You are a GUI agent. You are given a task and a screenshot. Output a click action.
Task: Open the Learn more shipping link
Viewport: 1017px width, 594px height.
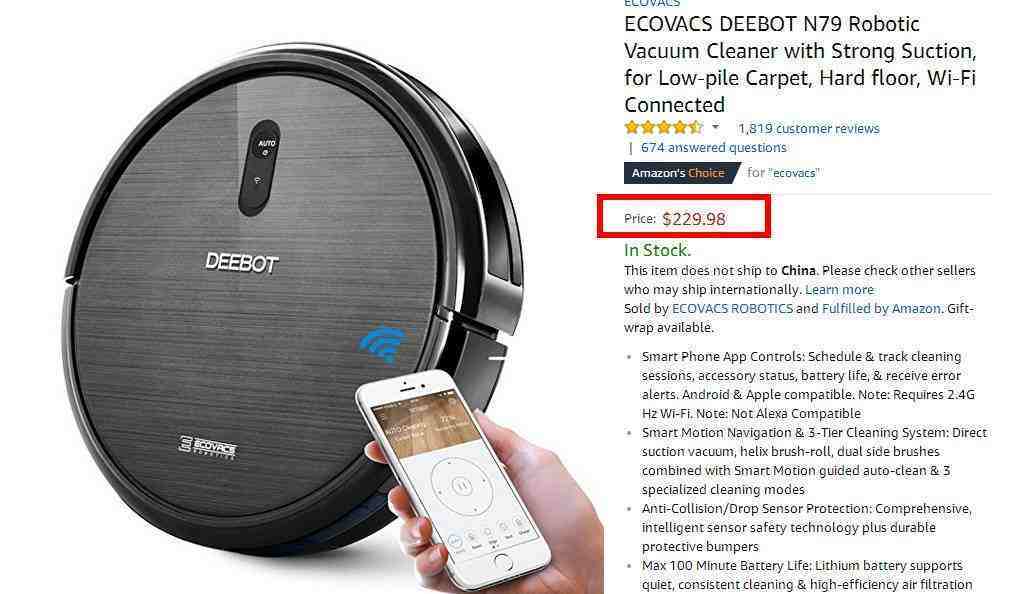pyautogui.click(x=839, y=290)
